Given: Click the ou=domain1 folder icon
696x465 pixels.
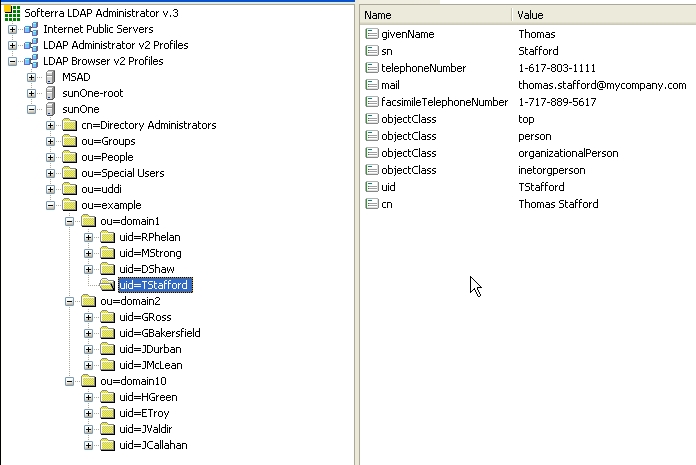Looking at the screenshot, I should tap(88, 221).
